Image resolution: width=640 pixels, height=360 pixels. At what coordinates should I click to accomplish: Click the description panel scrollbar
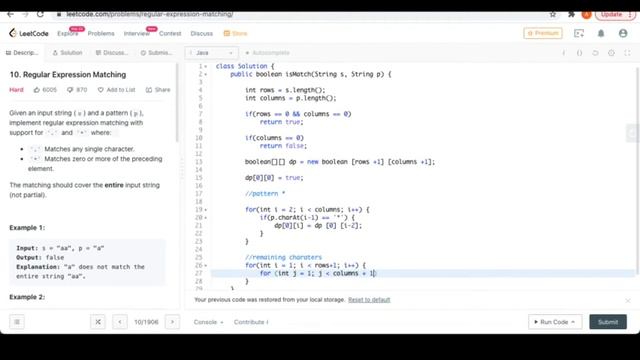click(178, 102)
